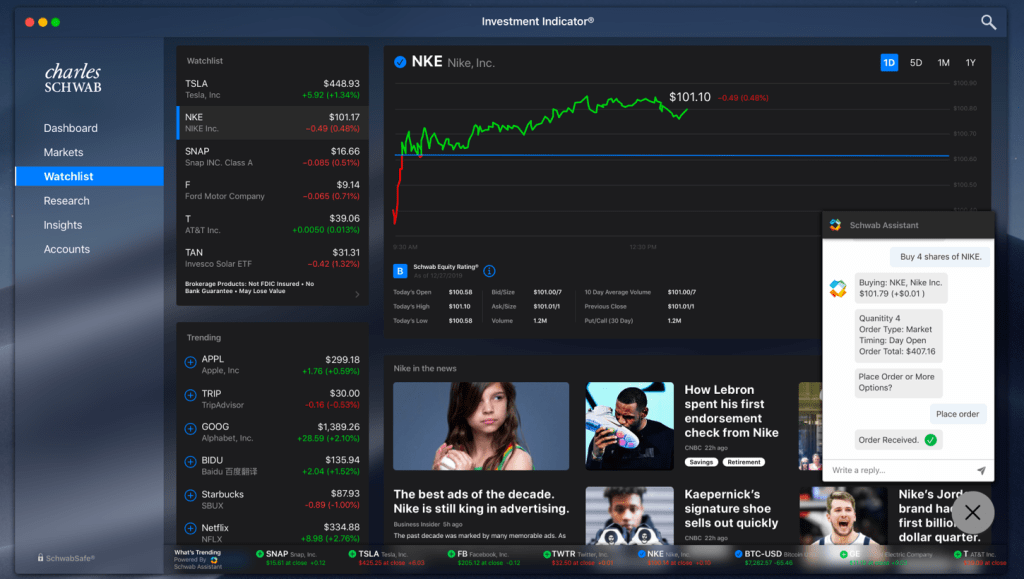Open Accounts in sidebar
Viewport: 1024px width, 579px height.
[67, 249]
